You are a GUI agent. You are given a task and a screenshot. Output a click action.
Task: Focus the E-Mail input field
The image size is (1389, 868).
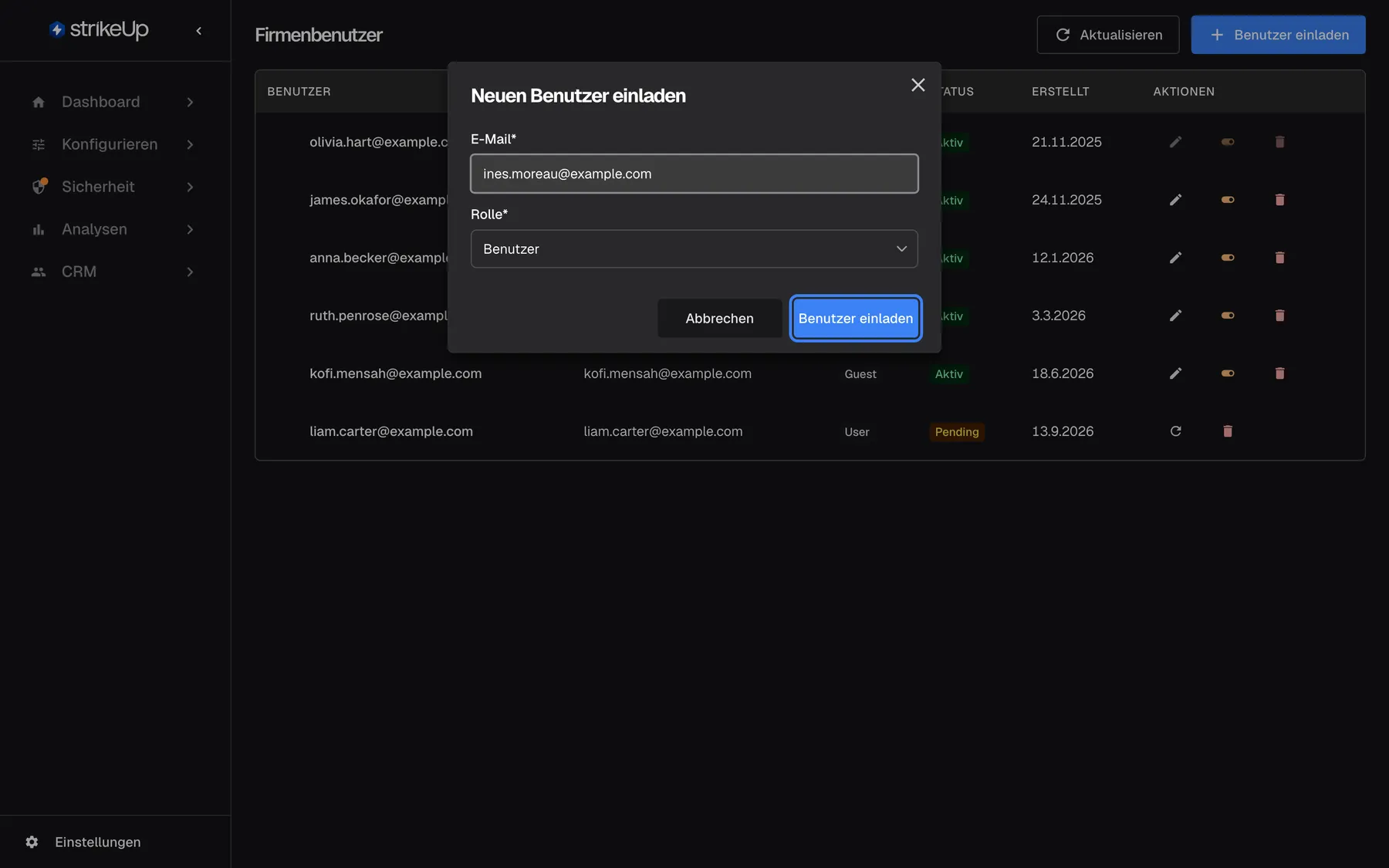[694, 174]
